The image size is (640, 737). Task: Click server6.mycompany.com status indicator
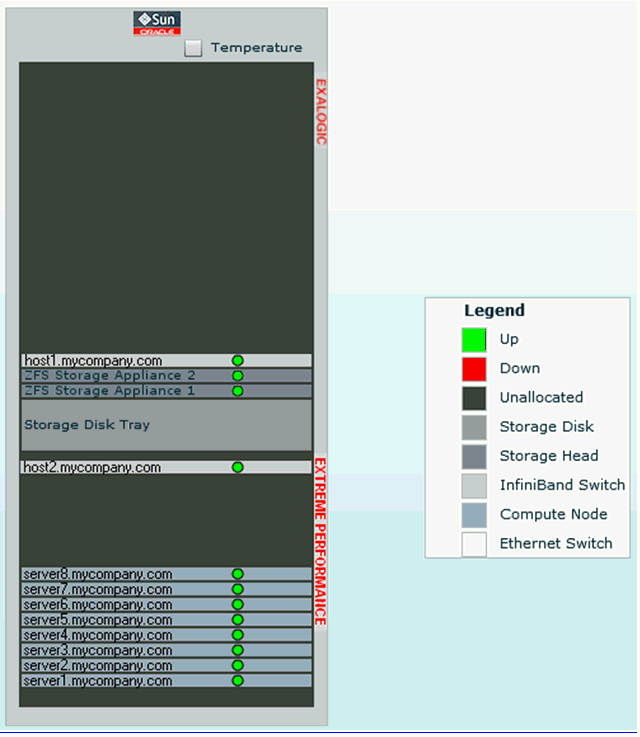238,604
